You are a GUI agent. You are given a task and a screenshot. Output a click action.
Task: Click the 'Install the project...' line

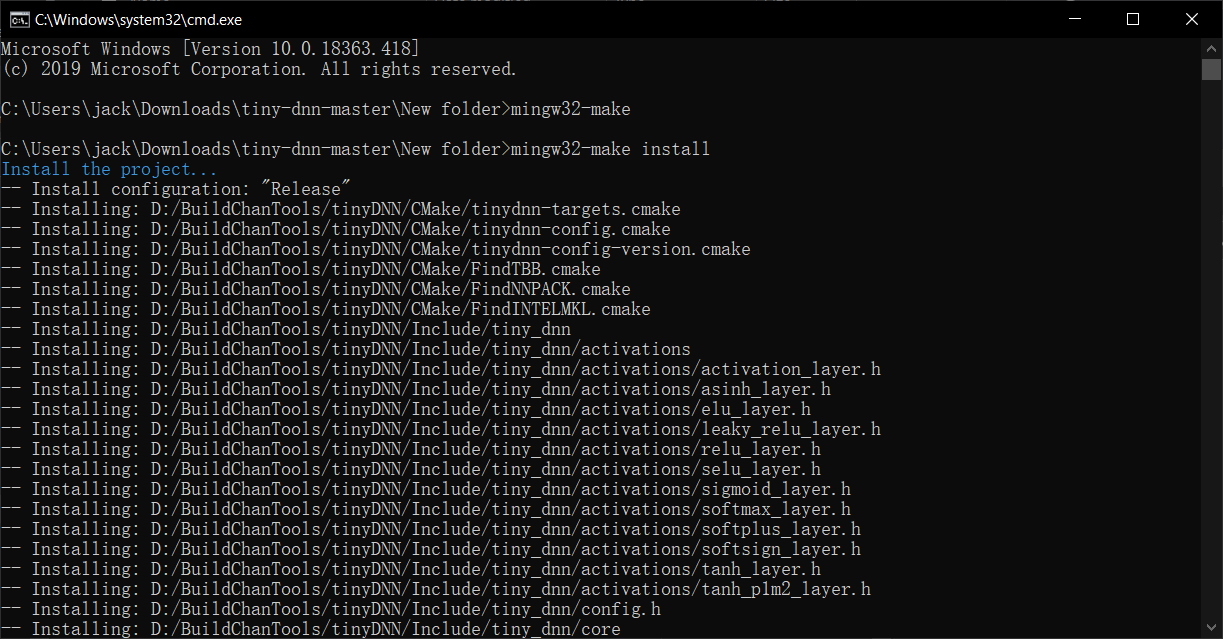(x=109, y=169)
